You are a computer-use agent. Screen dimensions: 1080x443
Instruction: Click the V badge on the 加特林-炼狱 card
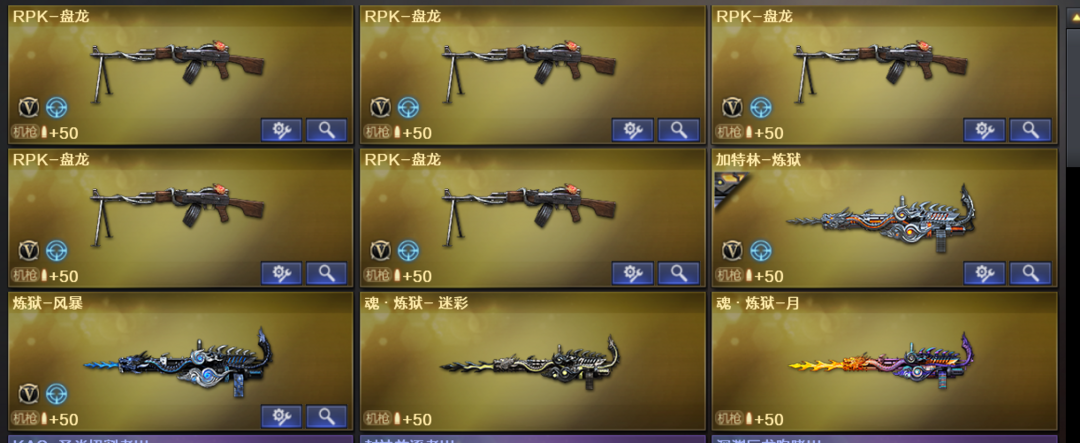tap(731, 250)
